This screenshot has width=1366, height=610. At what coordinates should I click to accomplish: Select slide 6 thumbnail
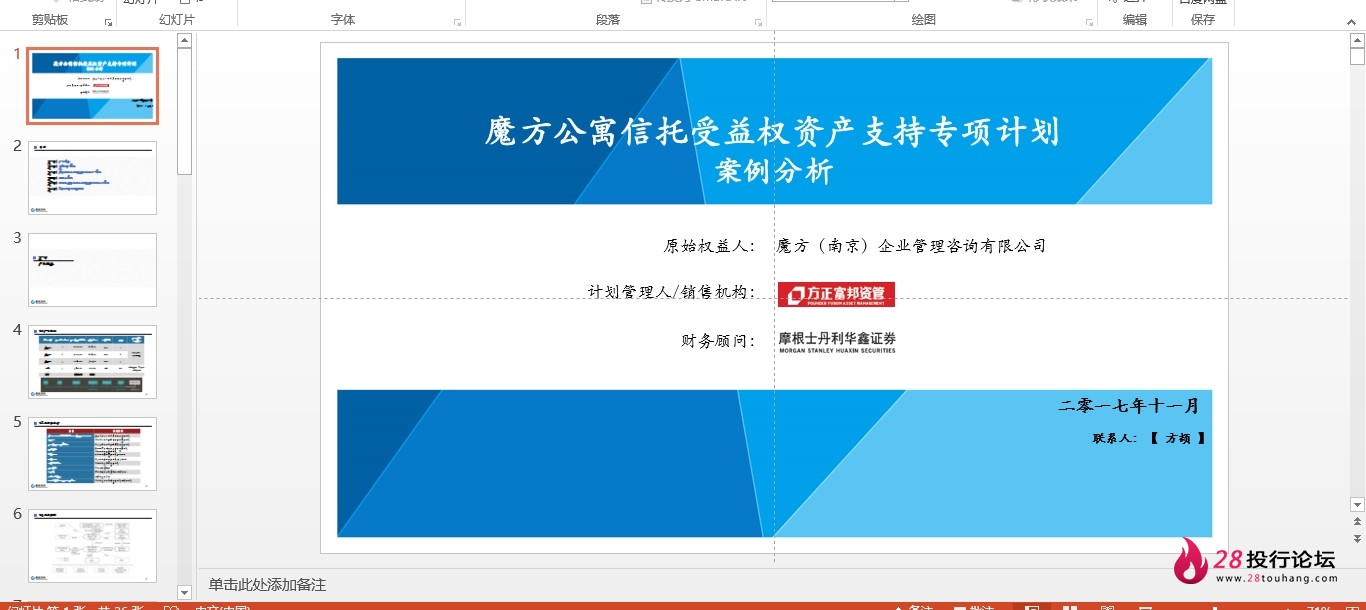point(92,546)
